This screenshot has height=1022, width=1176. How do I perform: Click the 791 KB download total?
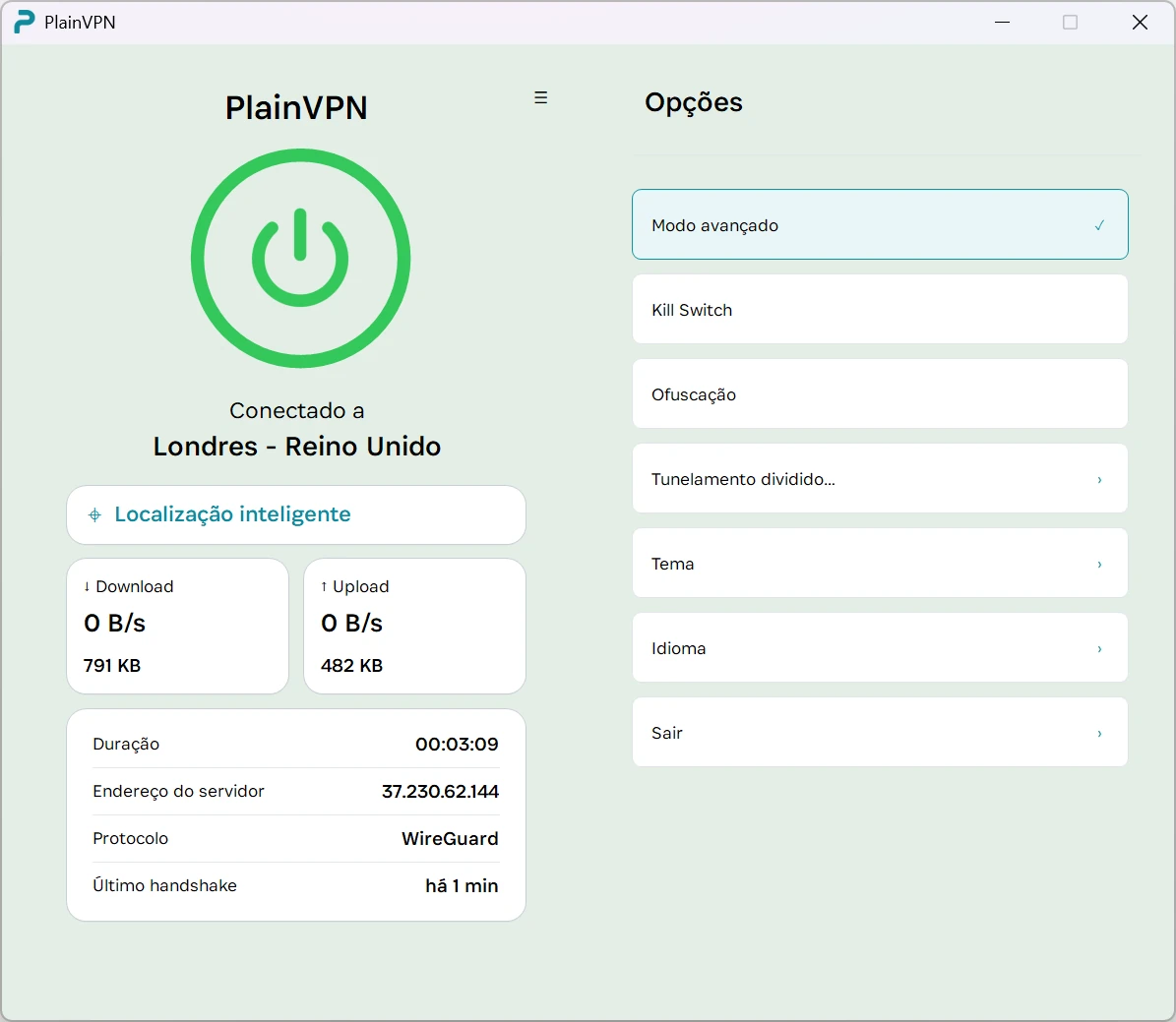click(x=112, y=665)
